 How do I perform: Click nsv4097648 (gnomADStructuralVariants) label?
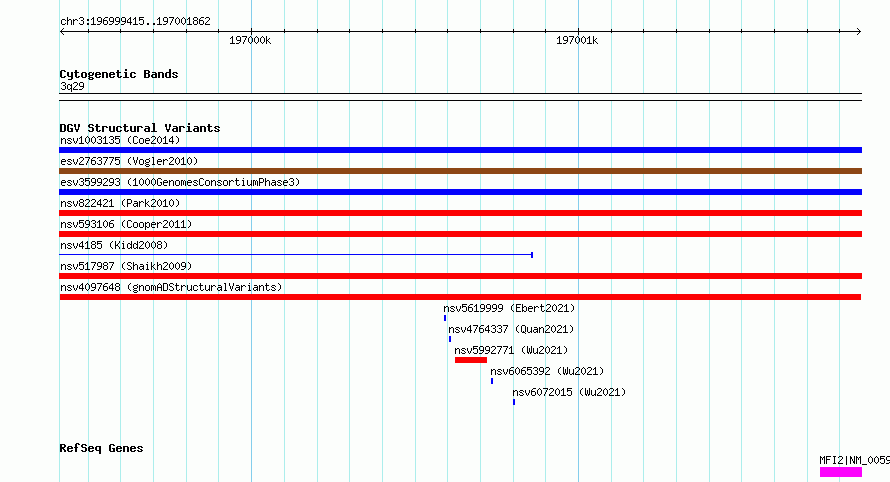pos(171,287)
